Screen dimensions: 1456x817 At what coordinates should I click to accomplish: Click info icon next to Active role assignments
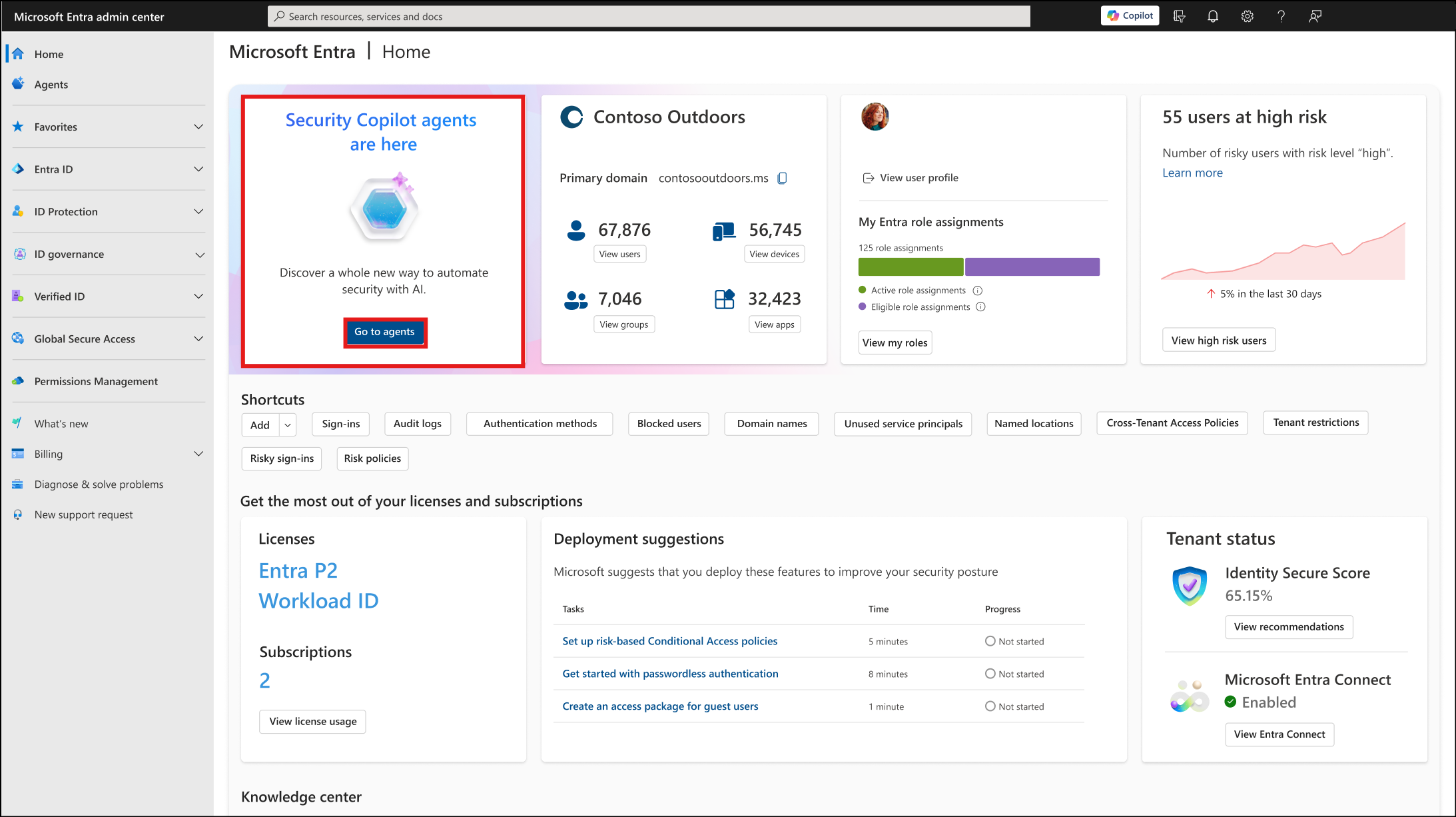tap(978, 291)
